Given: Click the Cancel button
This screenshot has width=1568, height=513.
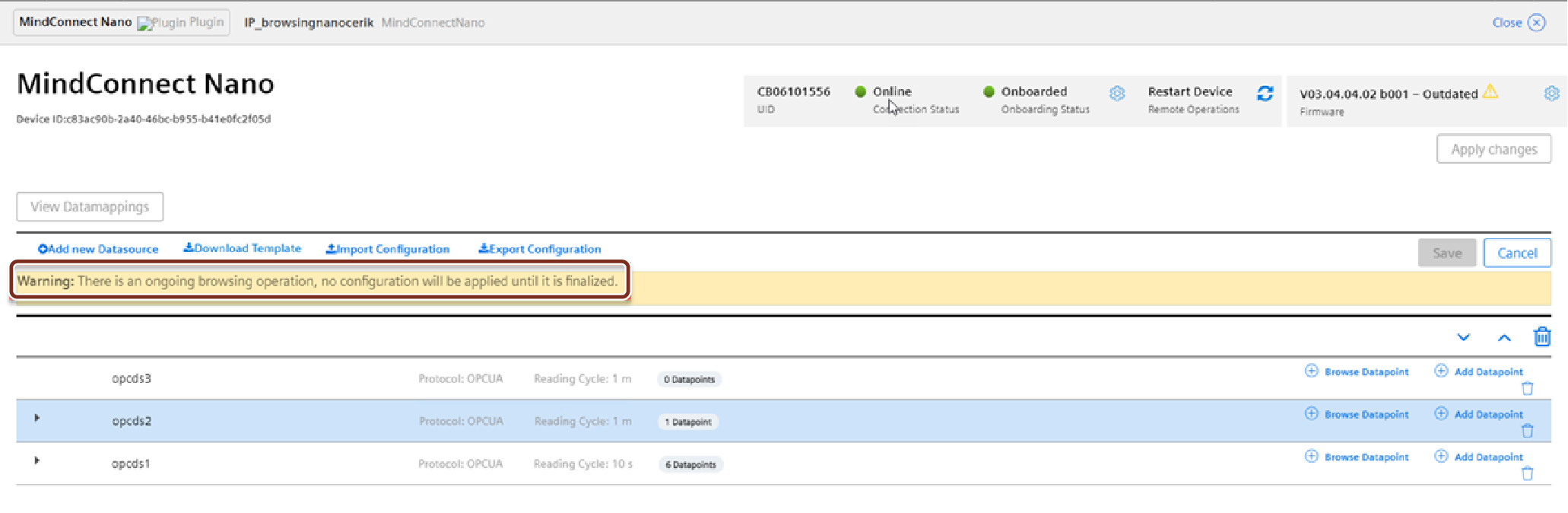Looking at the screenshot, I should (x=1517, y=253).
